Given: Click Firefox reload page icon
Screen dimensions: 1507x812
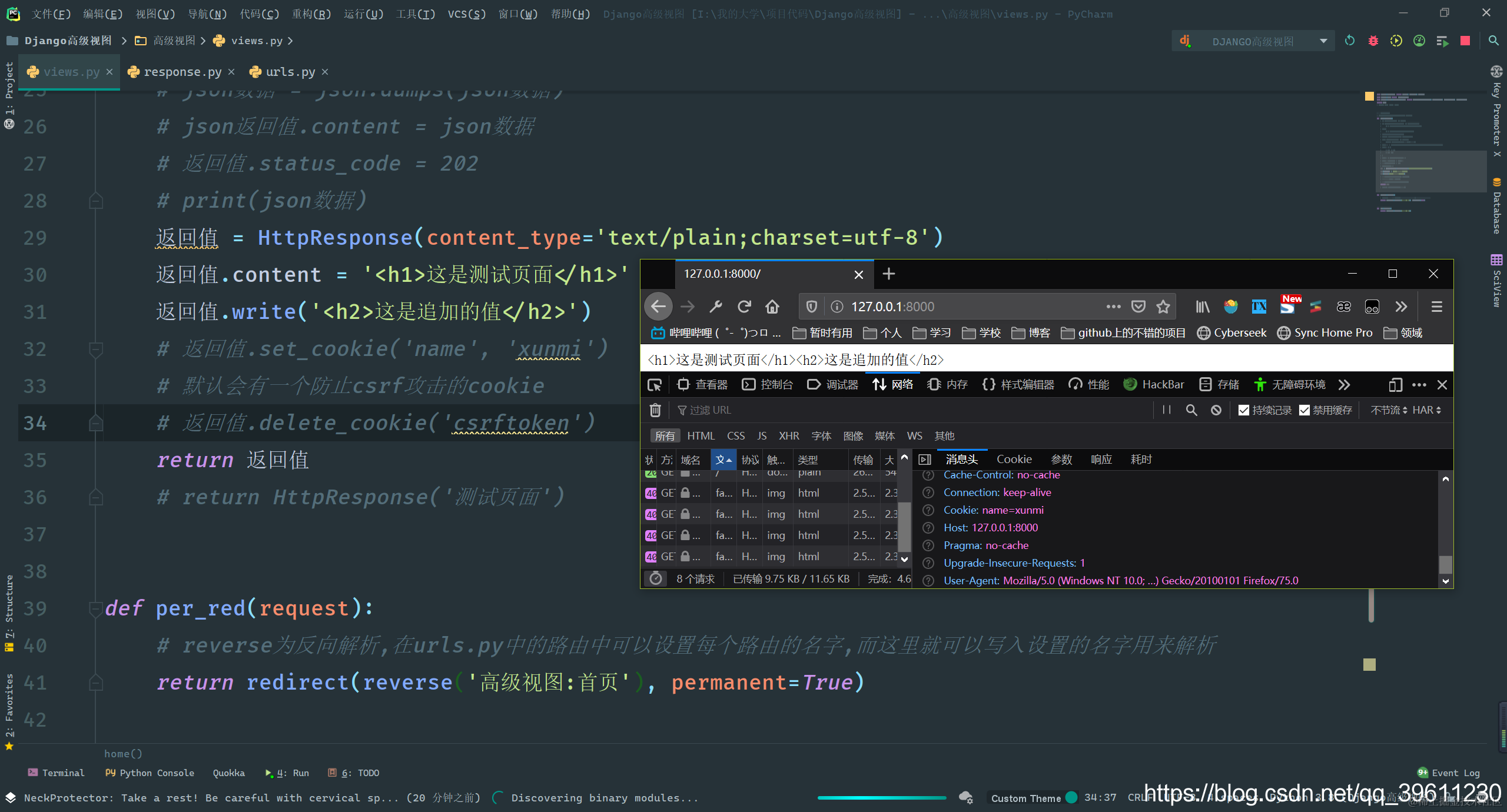Looking at the screenshot, I should coord(744,307).
